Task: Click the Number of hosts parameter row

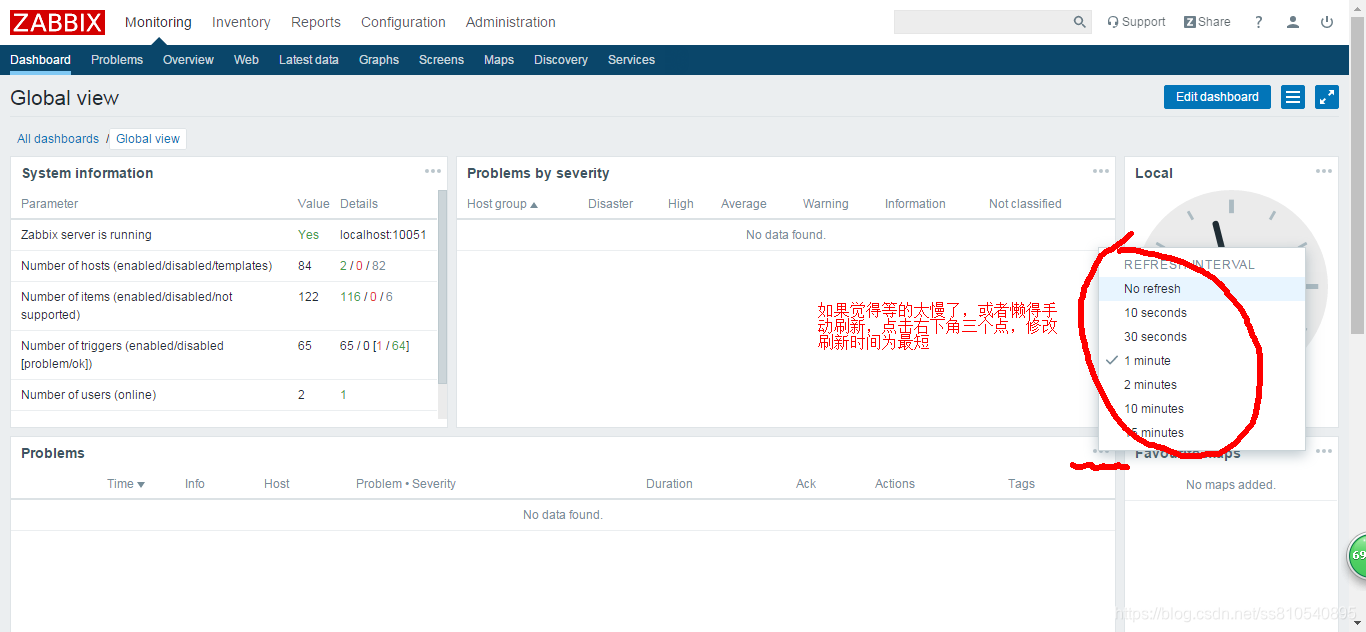Action: [x=224, y=266]
